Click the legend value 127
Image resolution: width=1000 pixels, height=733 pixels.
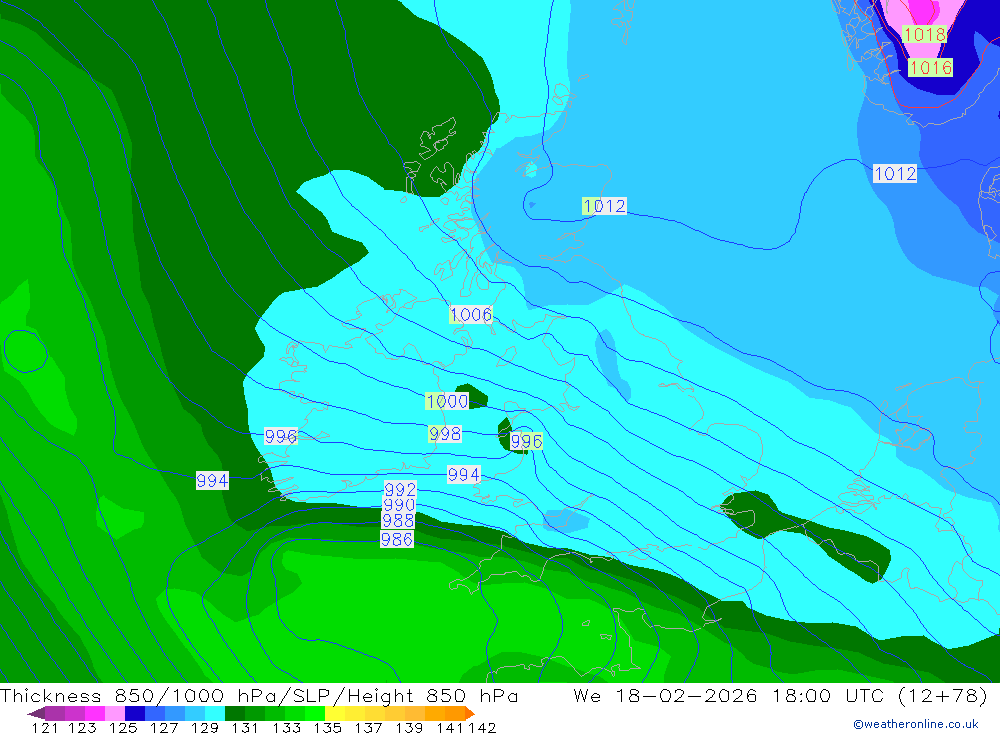point(164,728)
